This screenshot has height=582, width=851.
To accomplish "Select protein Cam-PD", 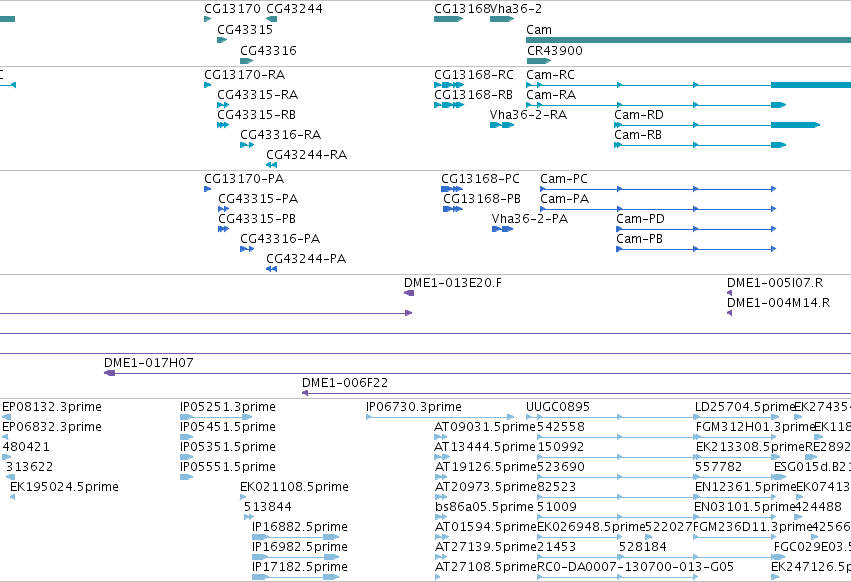I will coord(640,219).
